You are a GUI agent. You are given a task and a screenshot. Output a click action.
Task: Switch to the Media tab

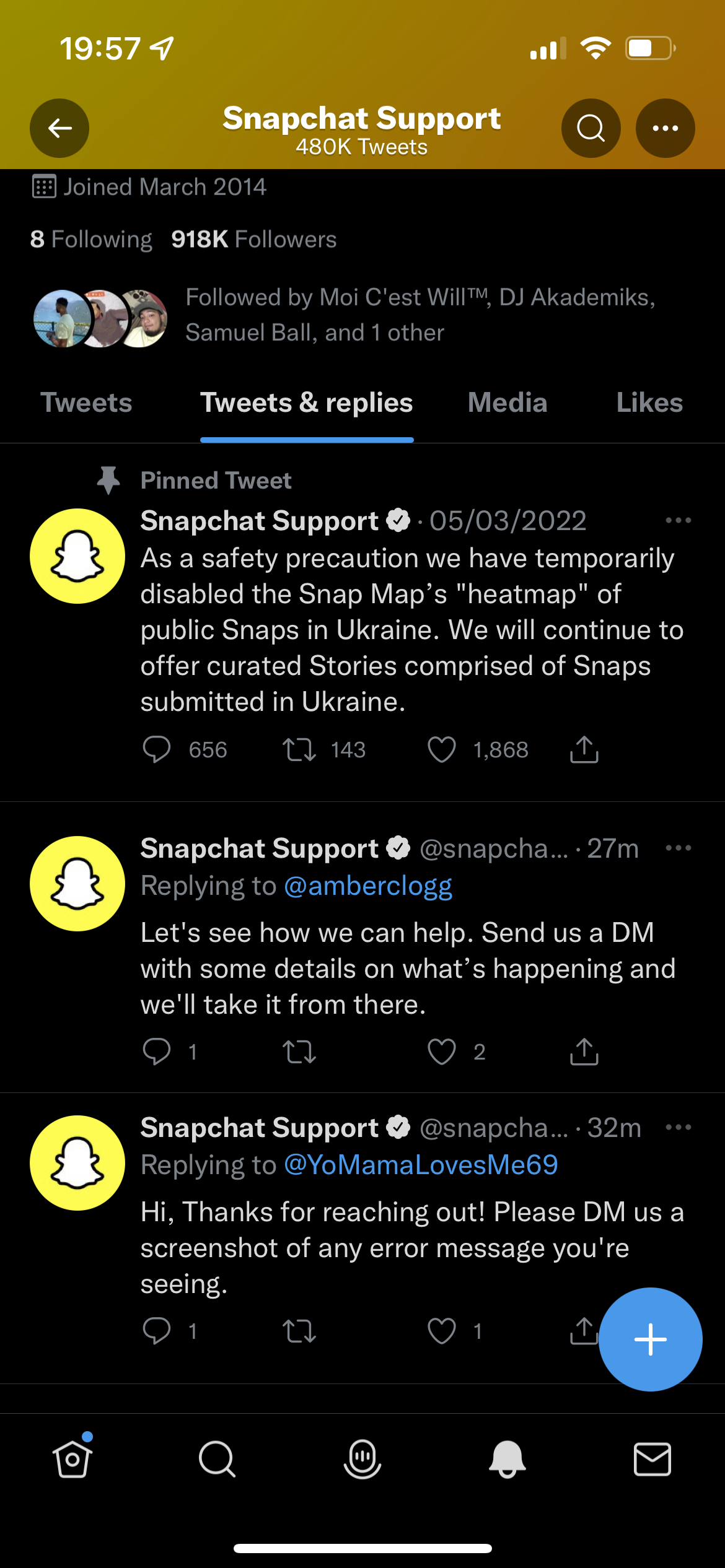click(x=507, y=403)
